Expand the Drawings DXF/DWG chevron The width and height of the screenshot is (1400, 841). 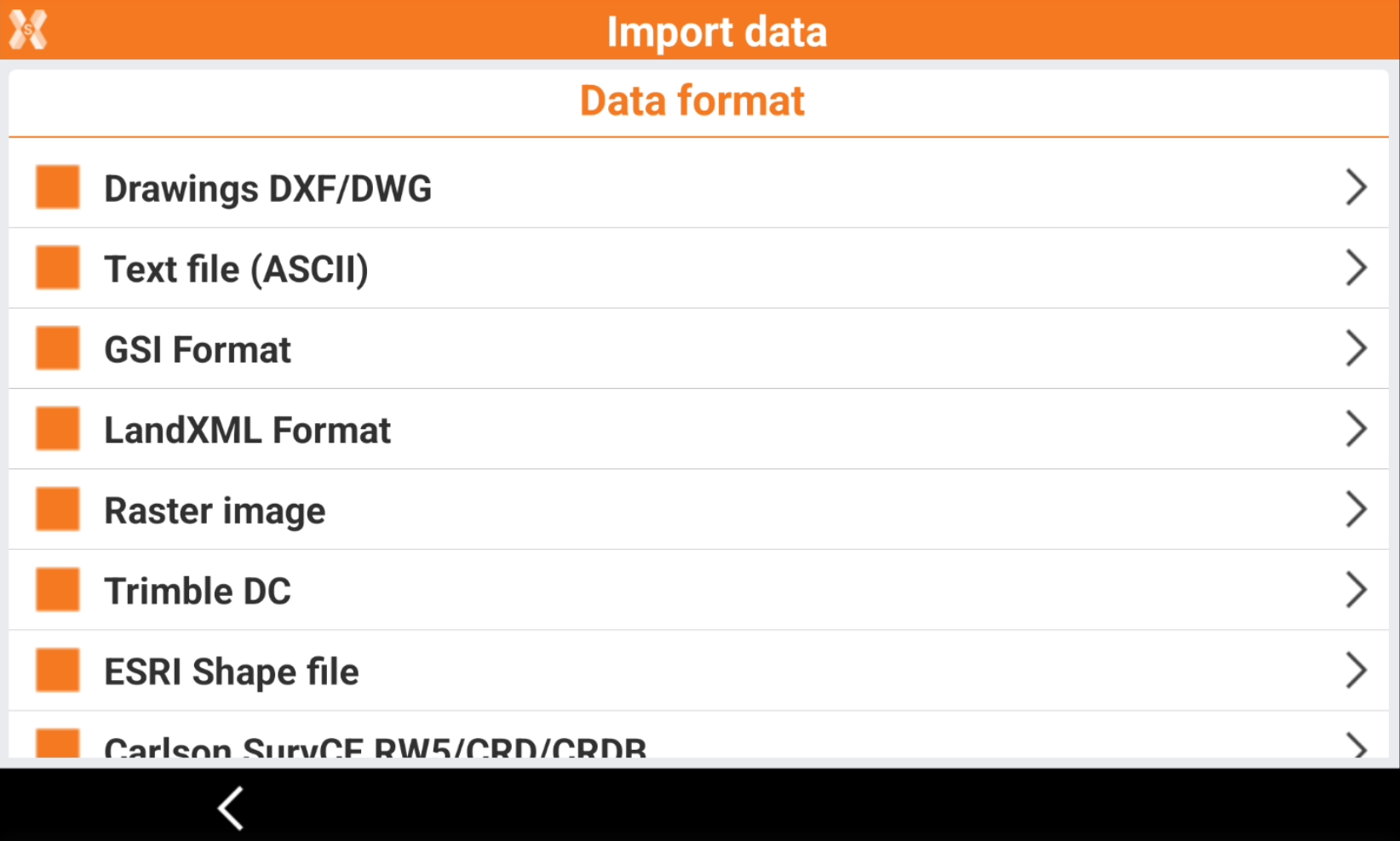[x=1356, y=187]
